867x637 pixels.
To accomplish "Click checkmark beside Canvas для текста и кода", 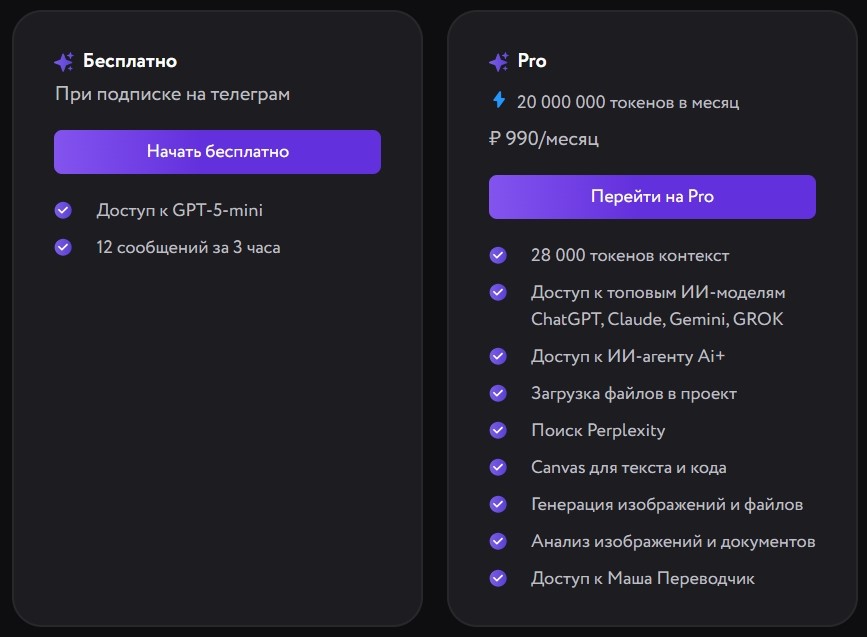I will 498,467.
